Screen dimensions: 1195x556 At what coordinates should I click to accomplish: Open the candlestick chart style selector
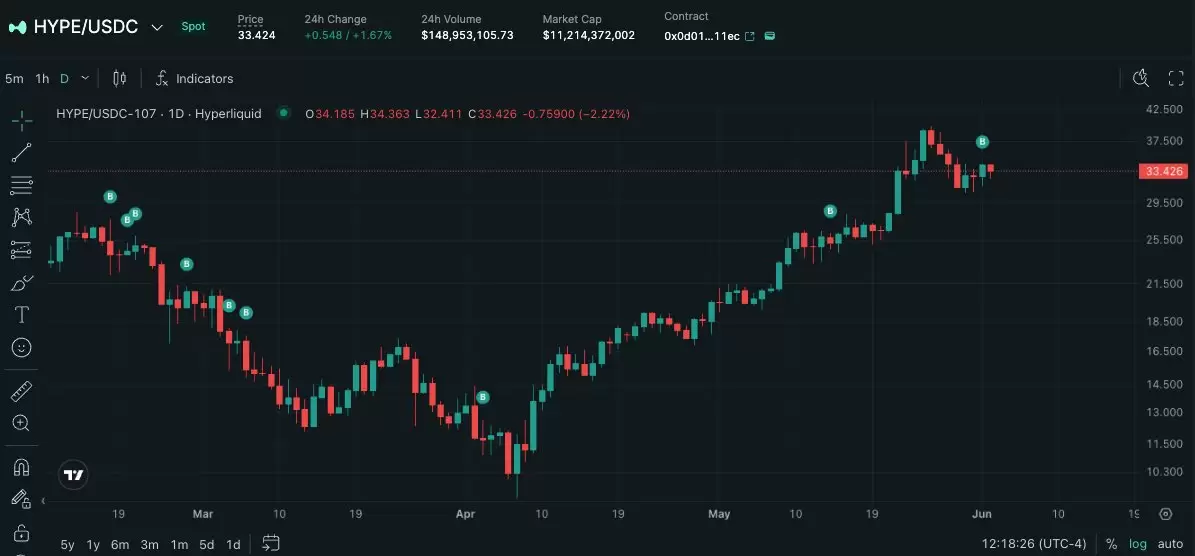coord(120,78)
